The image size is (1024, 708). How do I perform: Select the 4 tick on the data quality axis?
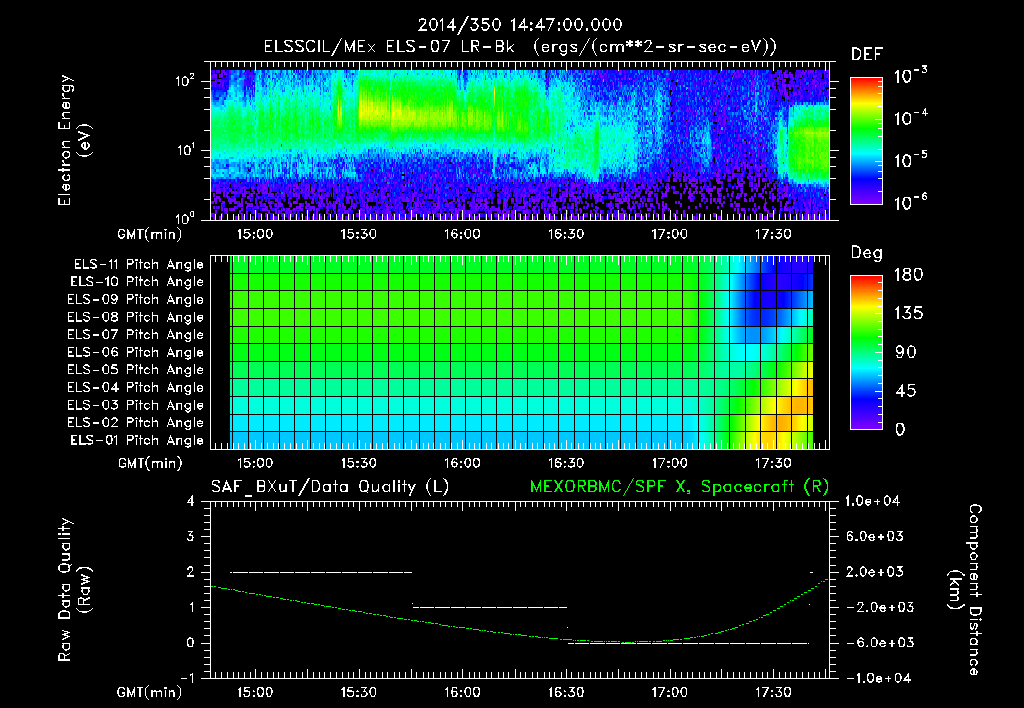[191, 501]
